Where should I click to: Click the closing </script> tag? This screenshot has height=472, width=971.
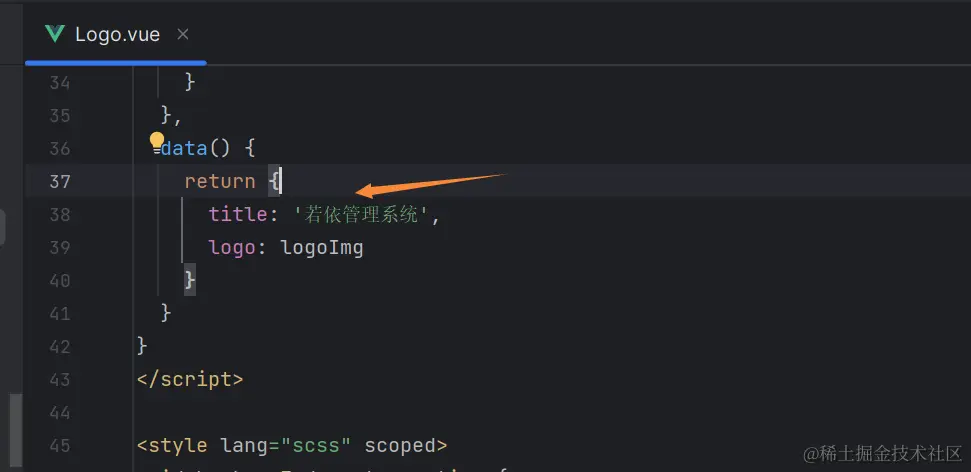(x=190, y=379)
